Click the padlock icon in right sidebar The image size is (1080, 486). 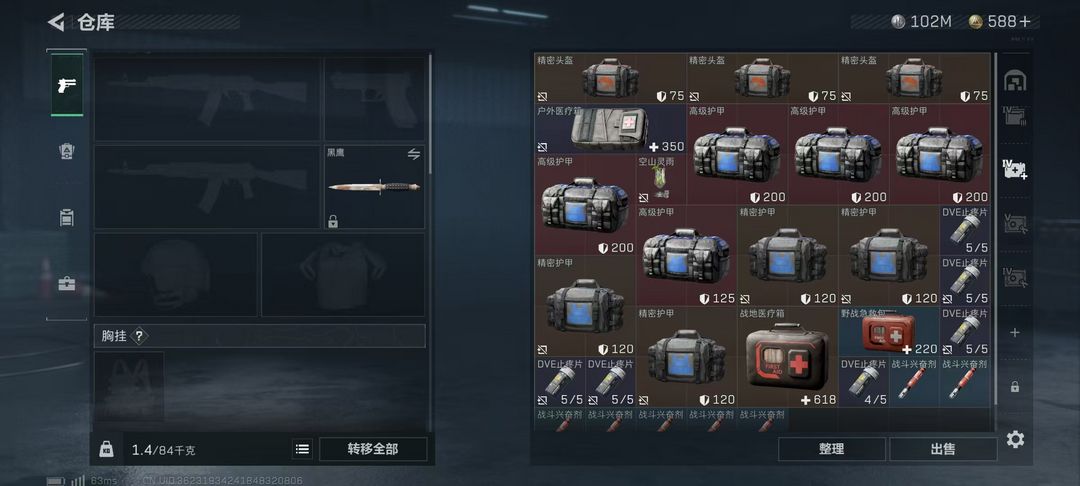tap(1015, 386)
